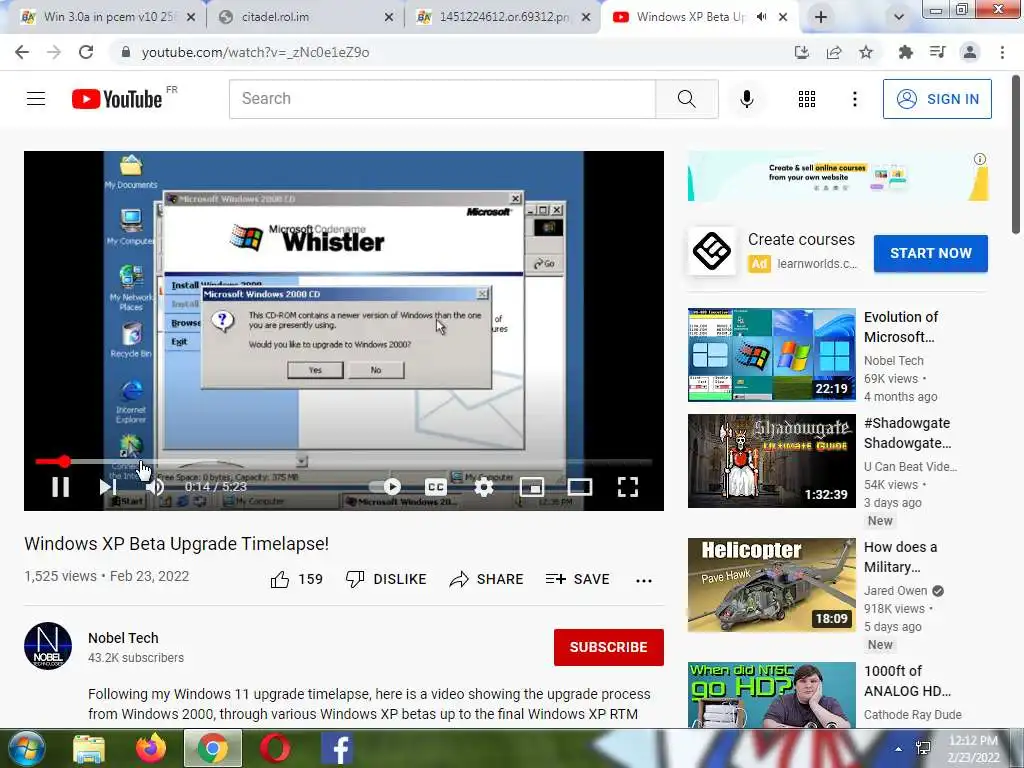The width and height of the screenshot is (1024, 768).
Task: Open the Create courses ad title
Action: (801, 240)
